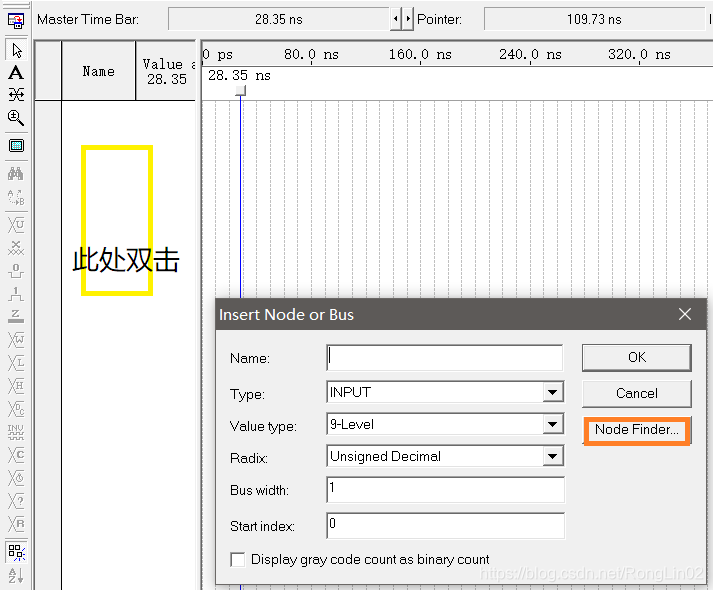
Task: Apply Forcing Low (0) waveform value
Action: (16, 271)
